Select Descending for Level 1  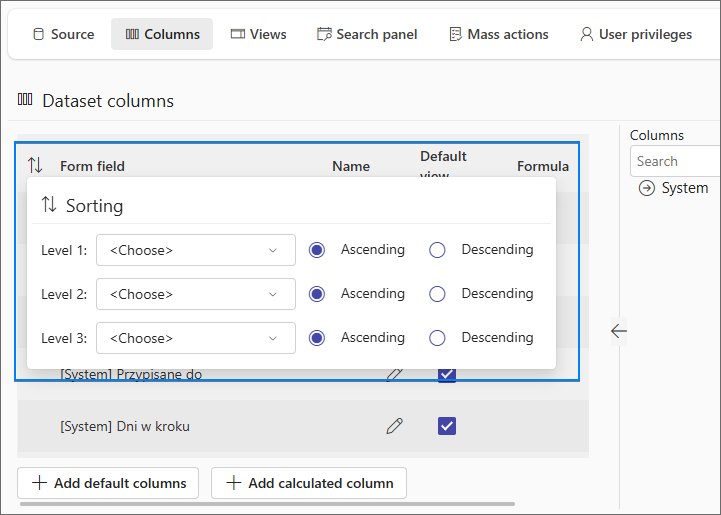click(437, 250)
